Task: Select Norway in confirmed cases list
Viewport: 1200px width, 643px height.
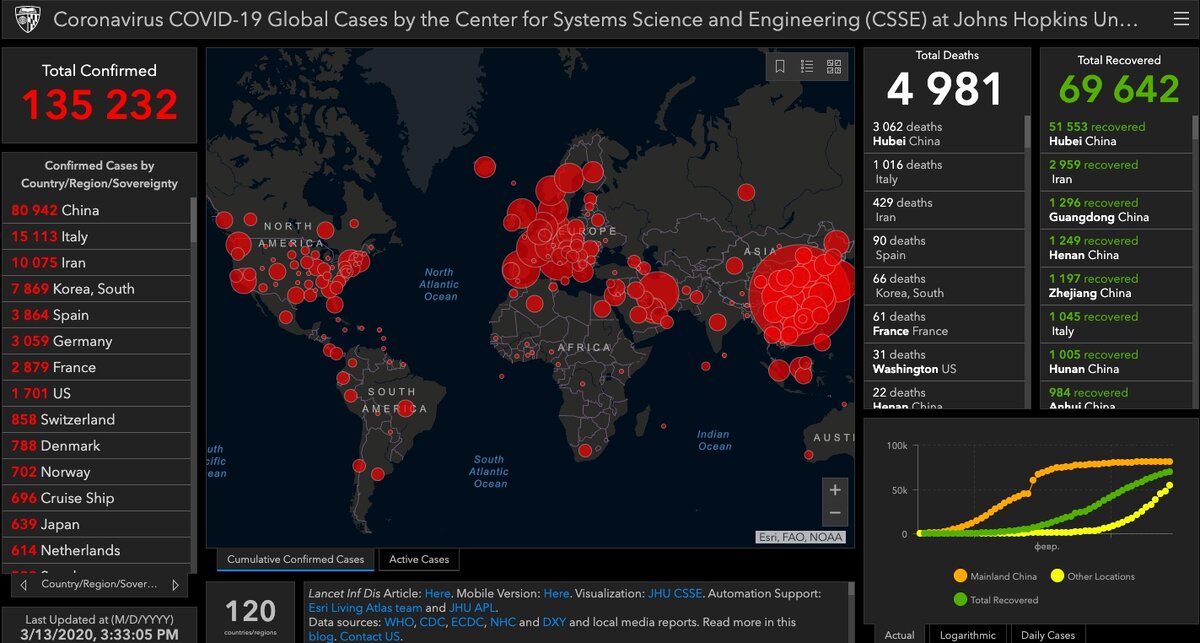Action: (96, 472)
